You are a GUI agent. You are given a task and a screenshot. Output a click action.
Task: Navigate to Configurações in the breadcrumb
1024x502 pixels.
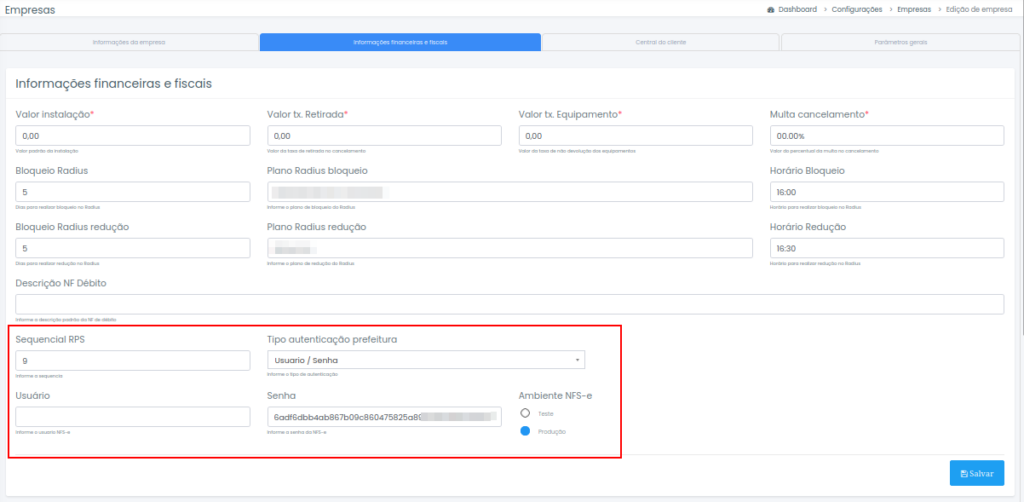pyautogui.click(x=856, y=9)
